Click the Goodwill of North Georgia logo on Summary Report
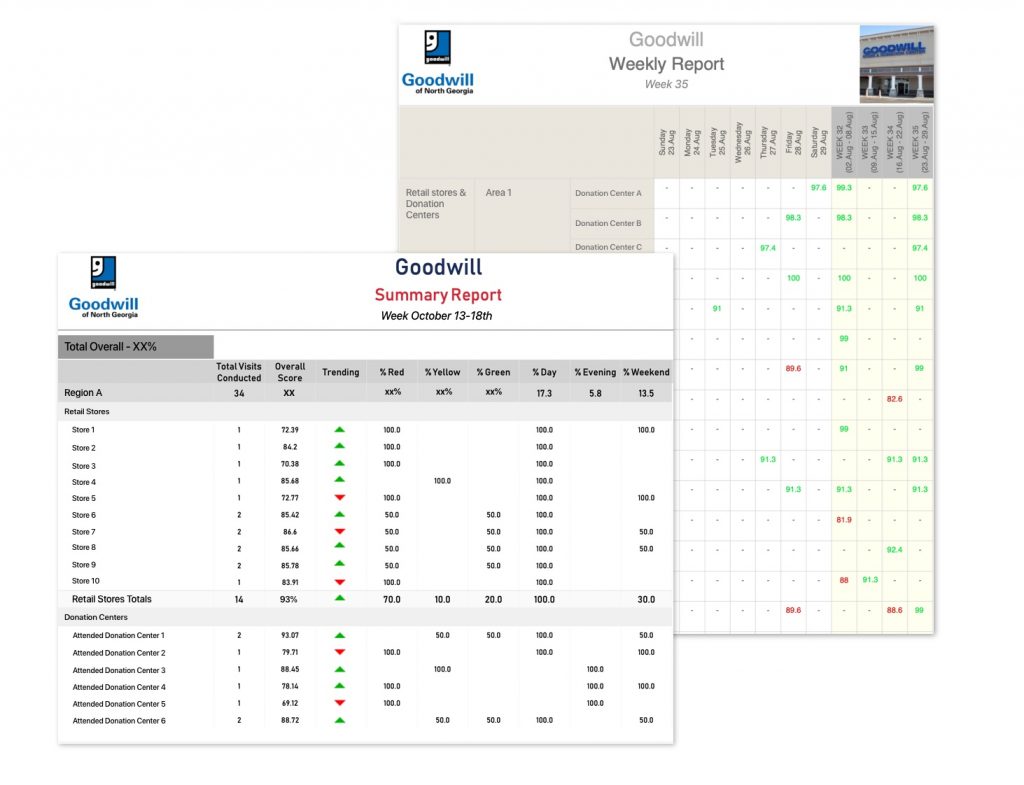 103,288
